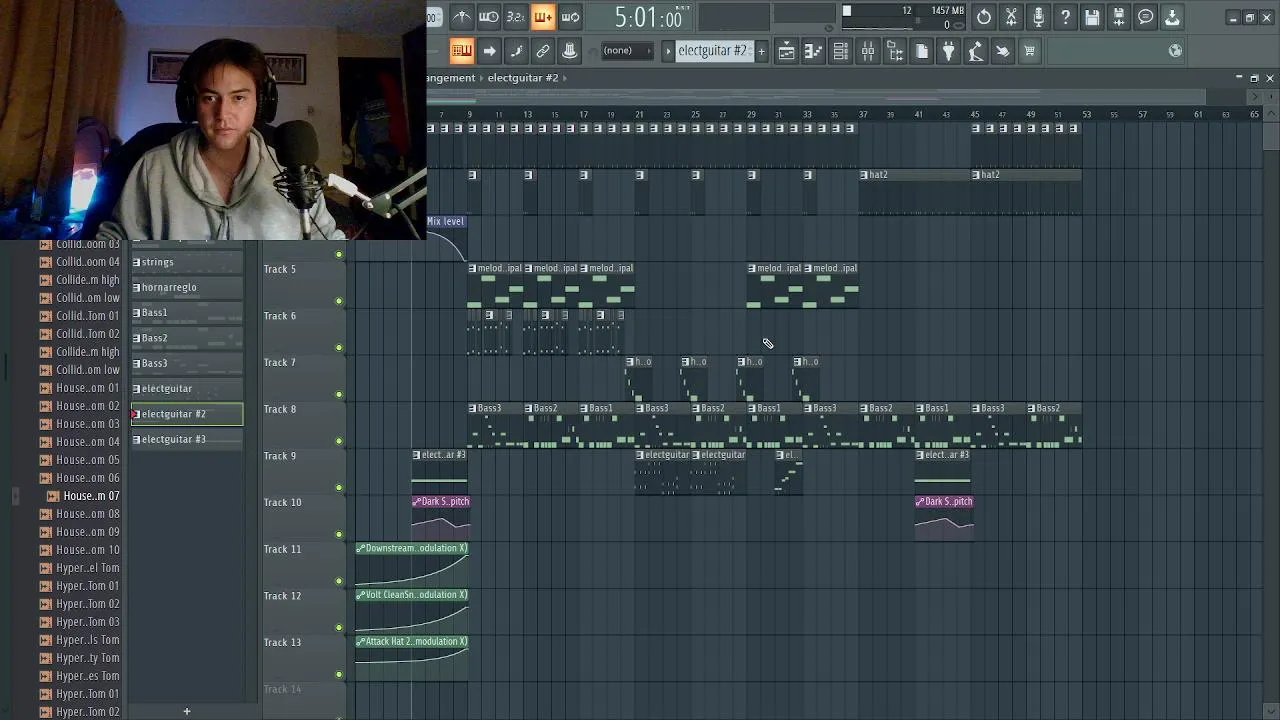Mute Track 11 with its green dot
The width and height of the screenshot is (1280, 720).
(x=339, y=581)
